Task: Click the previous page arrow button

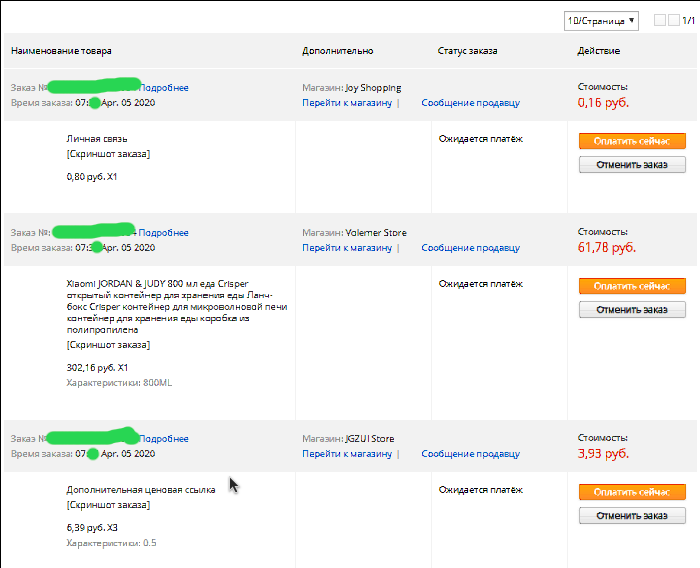Action: pyautogui.click(x=660, y=20)
